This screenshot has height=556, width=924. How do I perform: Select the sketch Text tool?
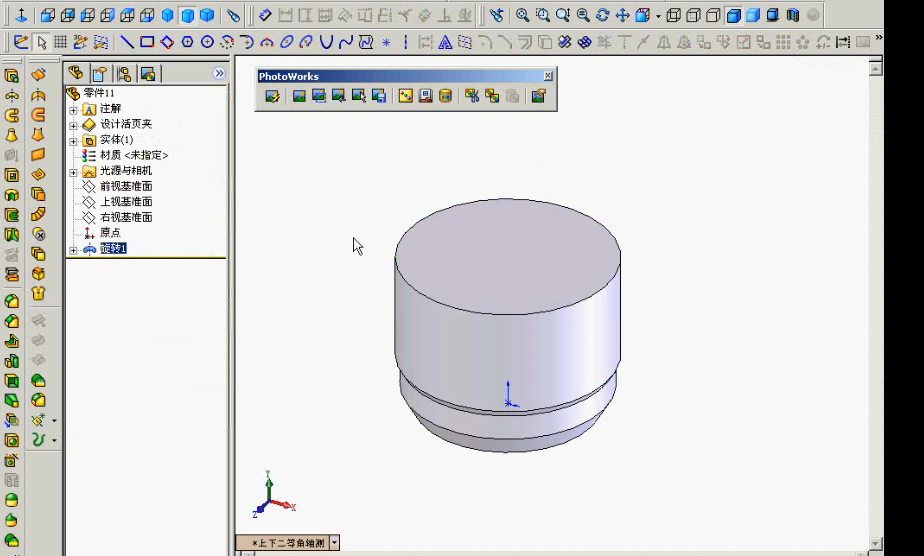(445, 42)
